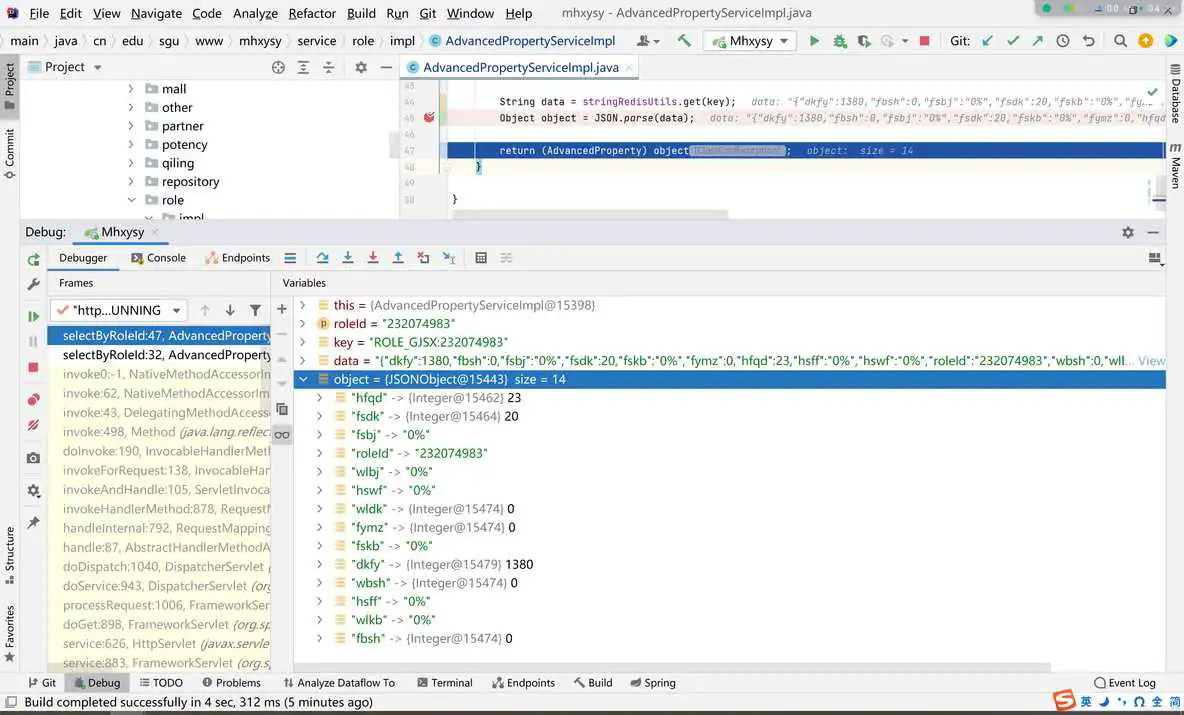Viewport: 1184px width, 715px height.
Task: Click the Step Out debug icon
Action: tap(398, 258)
